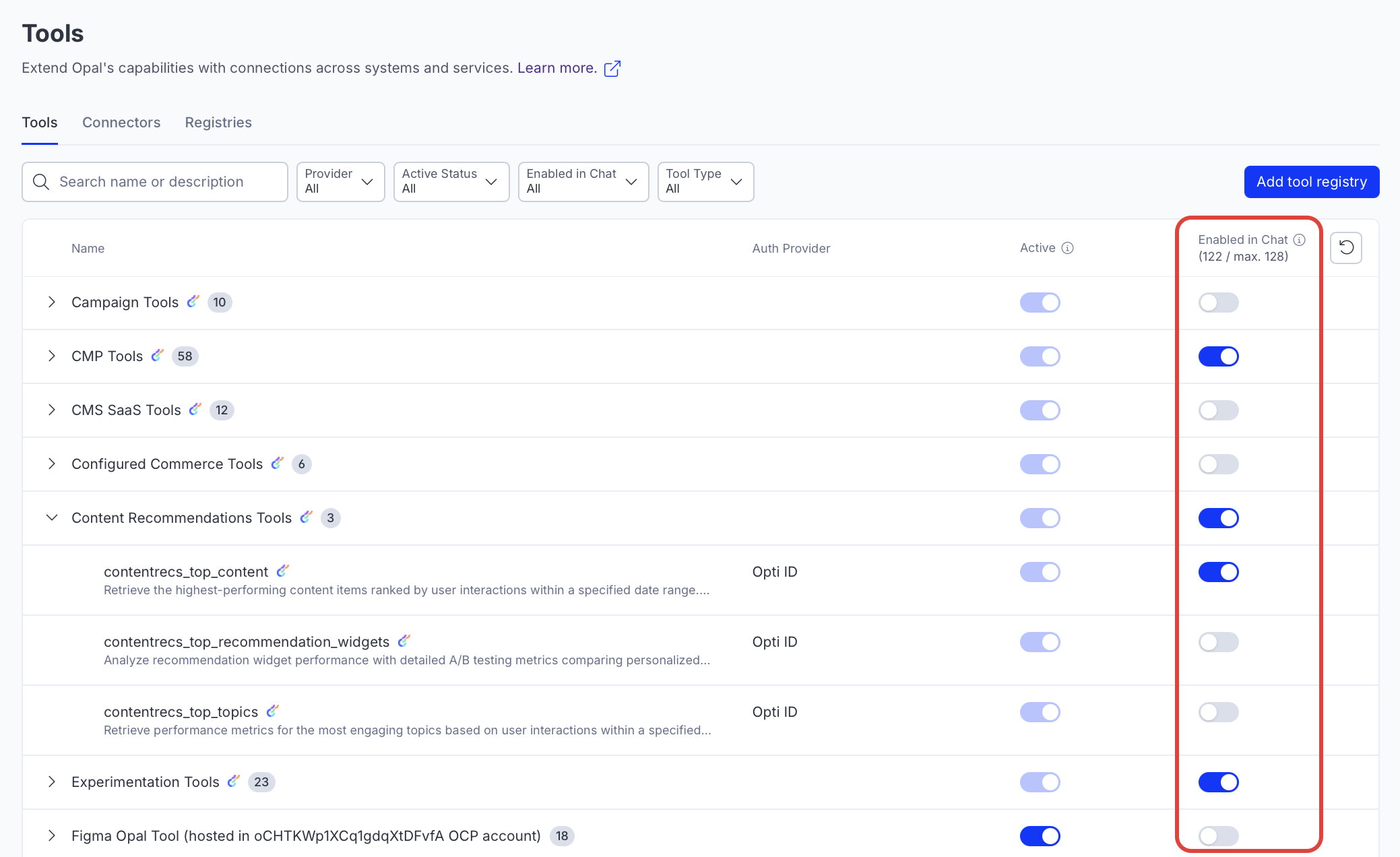Click the info icon next to Enabled in Chat

pos(1299,240)
